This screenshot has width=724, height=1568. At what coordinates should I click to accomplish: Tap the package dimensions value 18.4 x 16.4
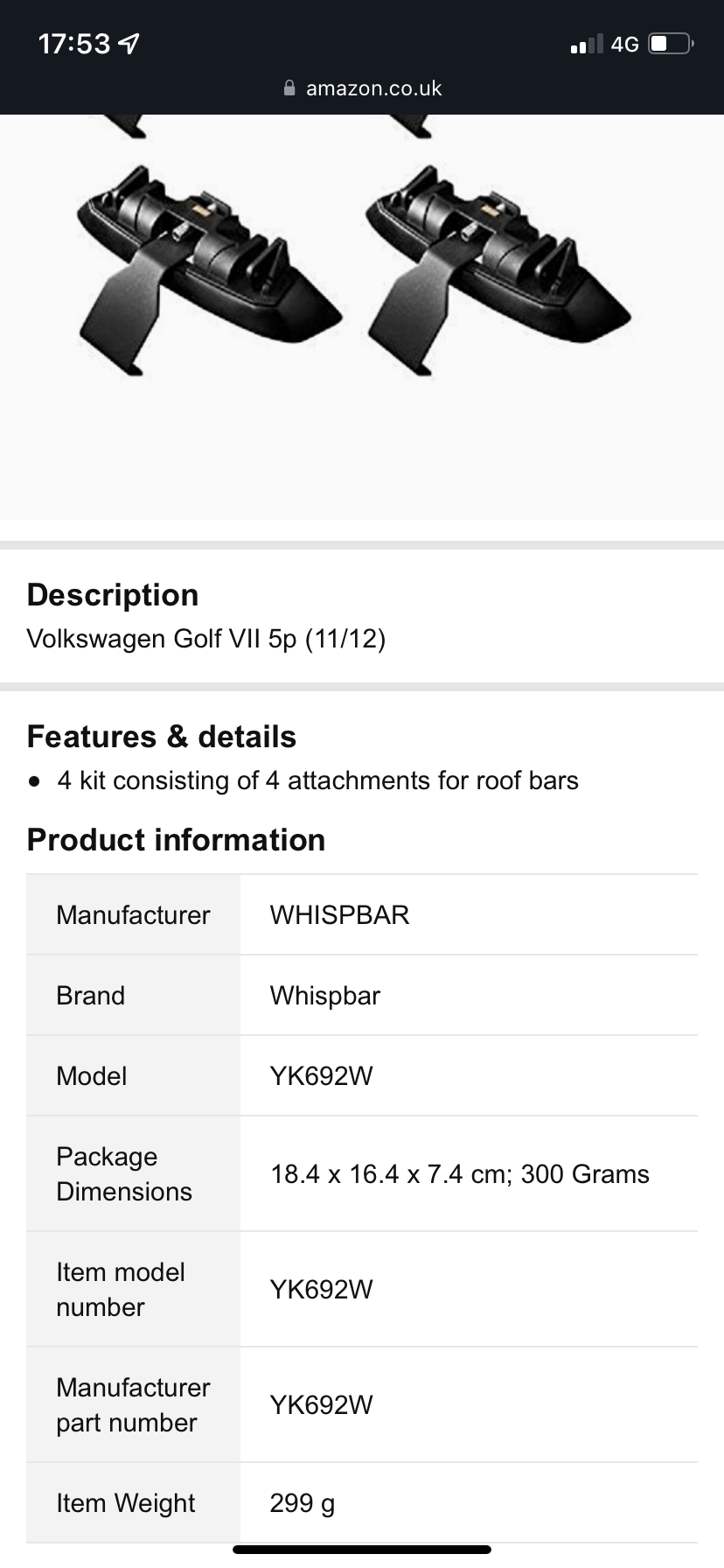coord(459,1174)
